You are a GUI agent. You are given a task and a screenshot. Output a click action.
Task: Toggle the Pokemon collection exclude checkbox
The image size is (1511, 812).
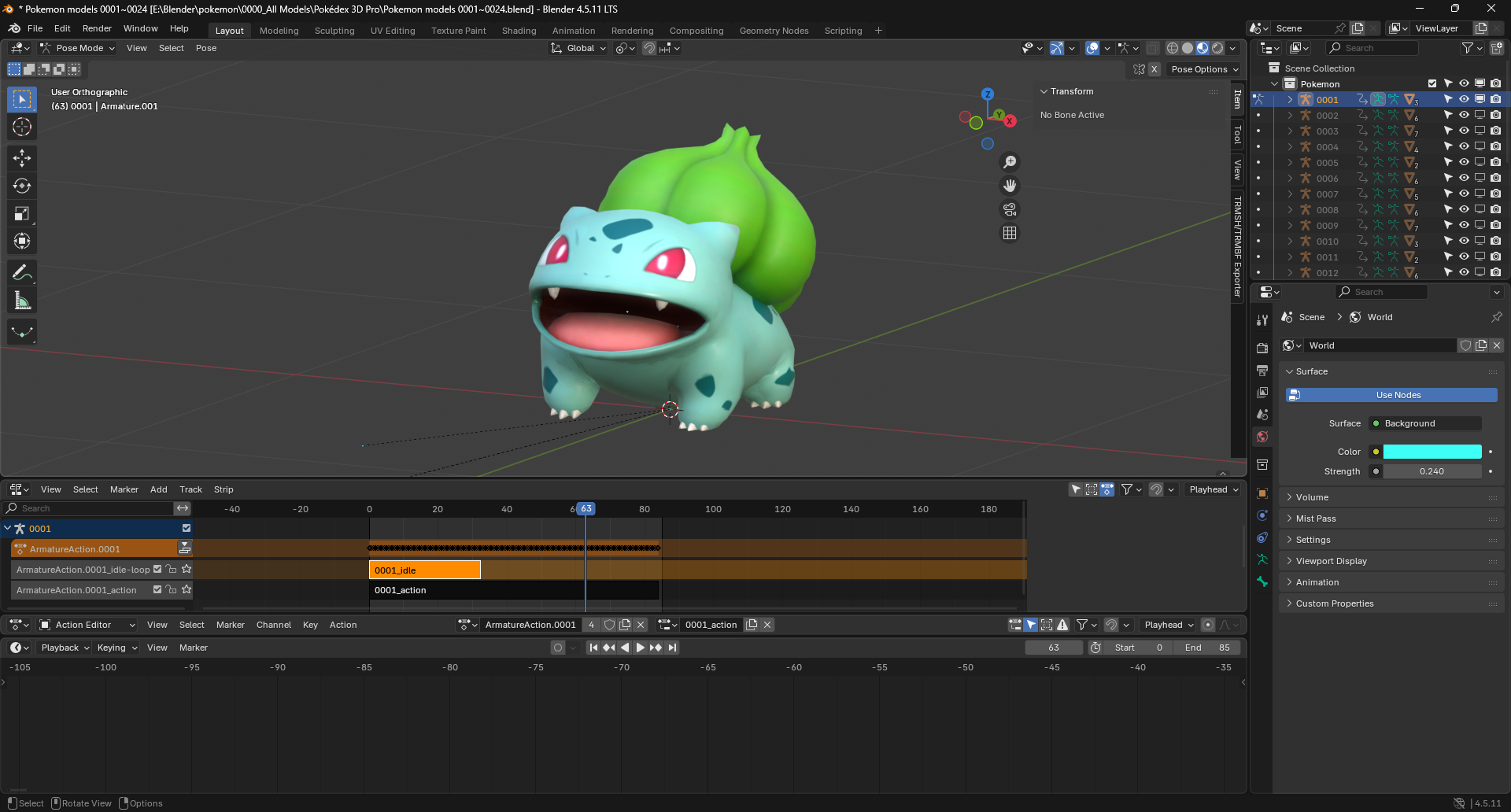click(1432, 83)
